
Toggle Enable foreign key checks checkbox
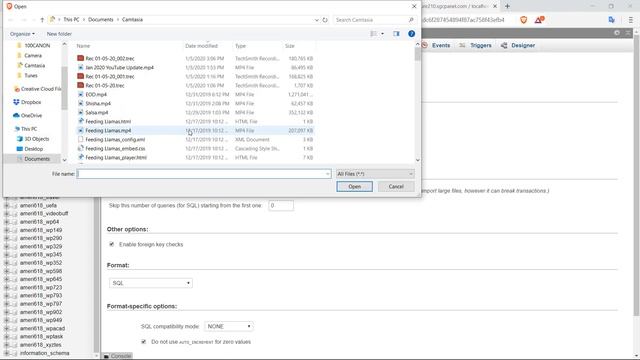coord(111,244)
